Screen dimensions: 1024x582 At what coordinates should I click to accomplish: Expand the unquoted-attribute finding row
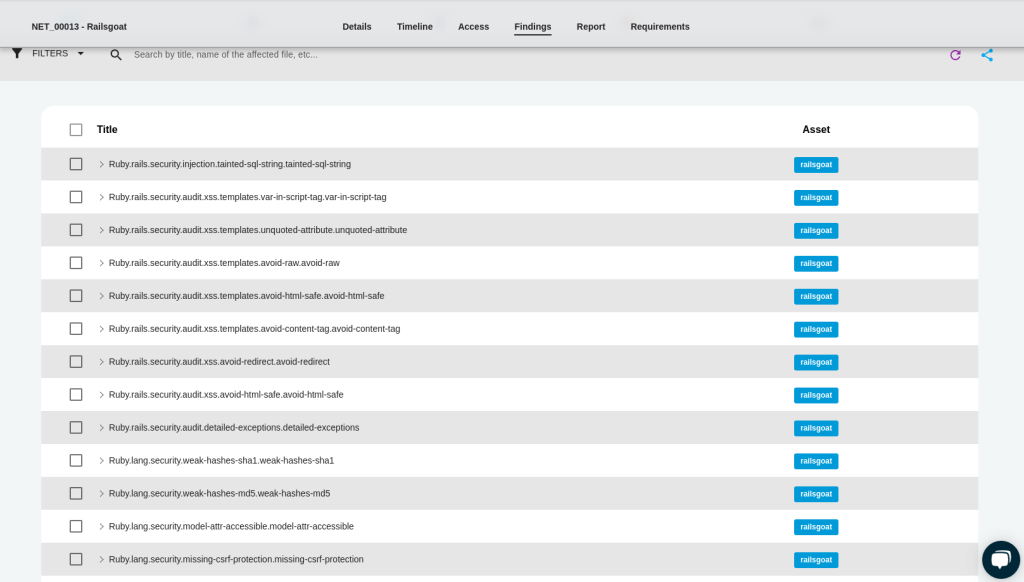pos(101,230)
